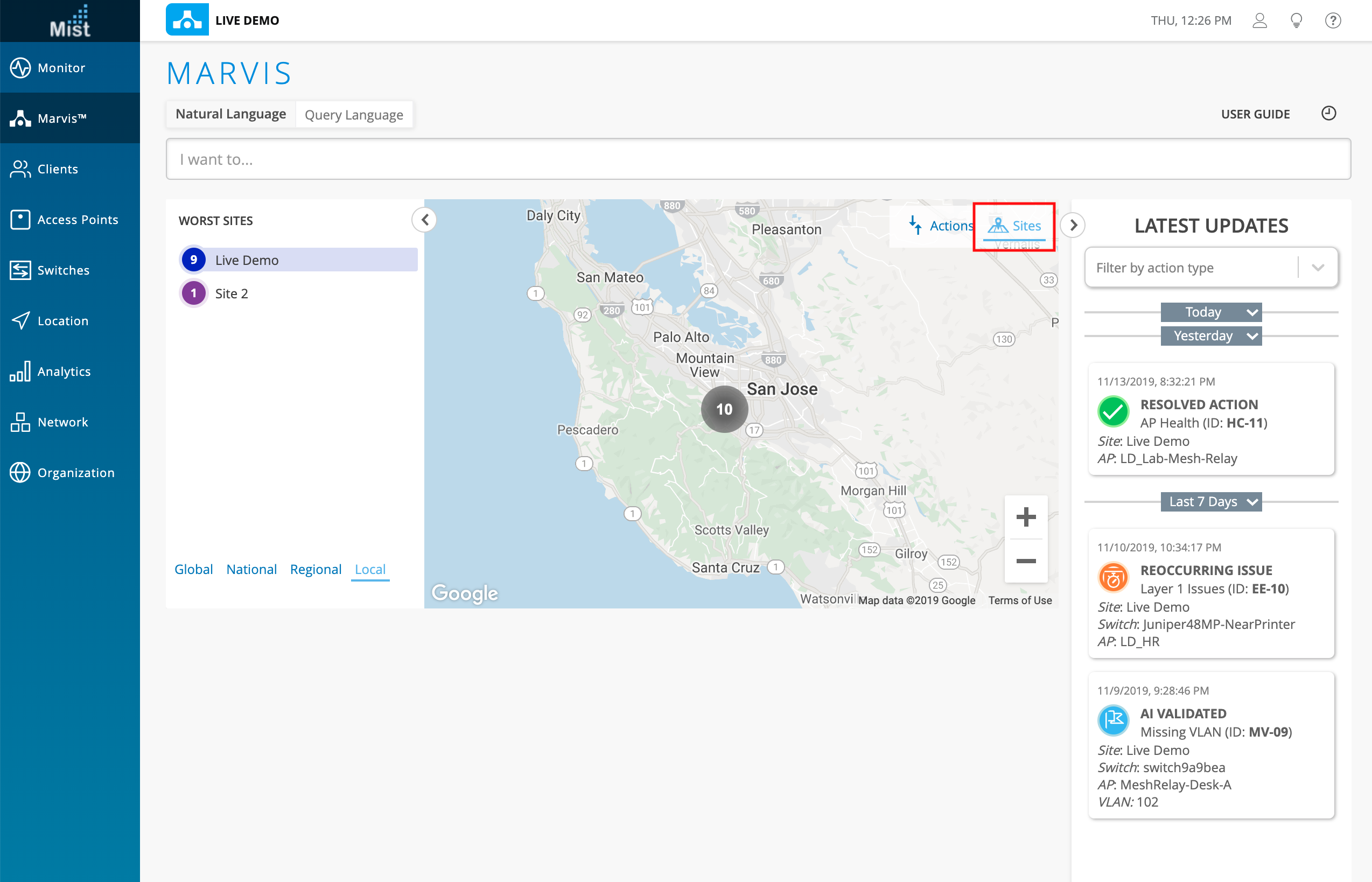Click the clock history icon near User Guide
Viewport: 1372px width, 882px height.
pos(1328,114)
